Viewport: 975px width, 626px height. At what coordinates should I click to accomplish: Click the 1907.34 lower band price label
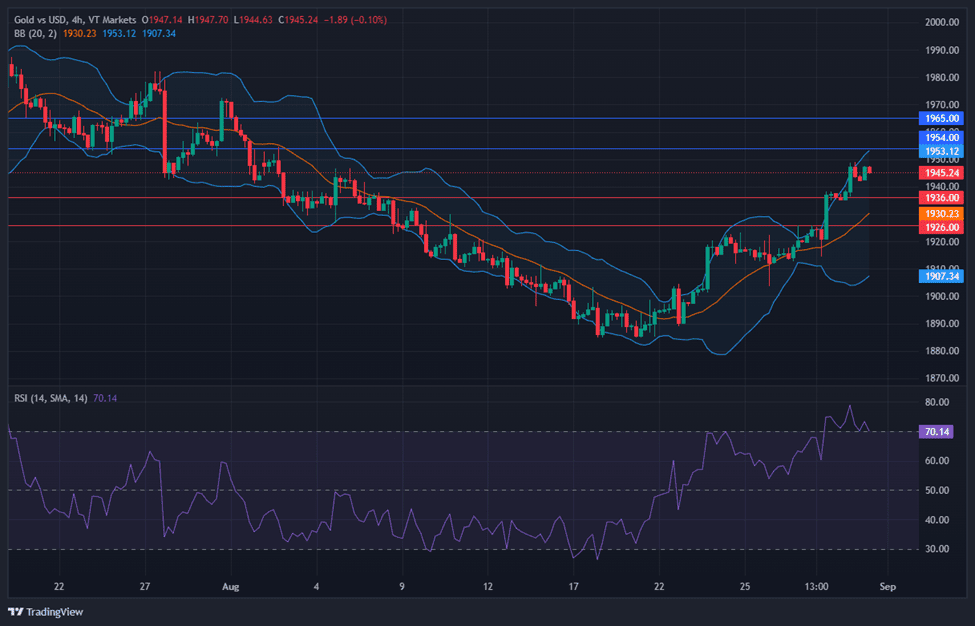pyautogui.click(x=940, y=276)
